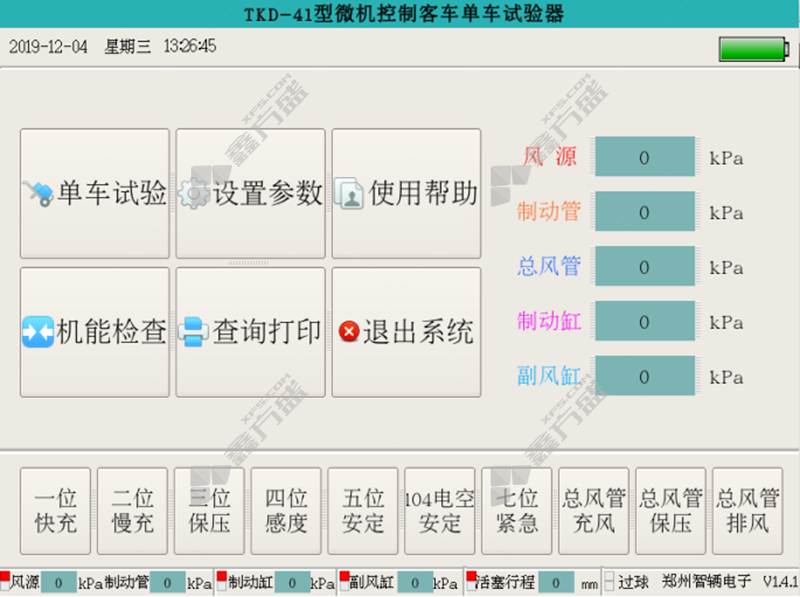Open 查询打印 printer query
The height and width of the screenshot is (597, 800).
pyautogui.click(x=250, y=332)
